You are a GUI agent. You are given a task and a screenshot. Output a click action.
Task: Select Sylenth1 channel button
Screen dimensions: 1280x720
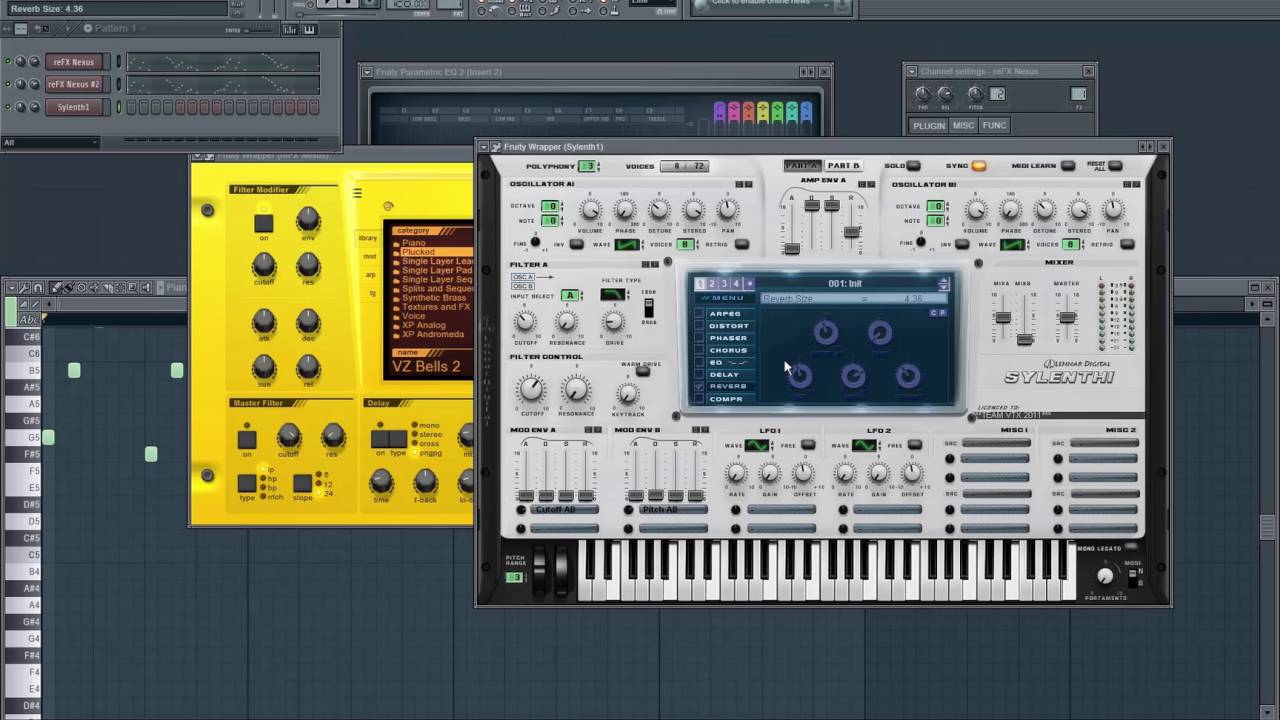coord(75,107)
